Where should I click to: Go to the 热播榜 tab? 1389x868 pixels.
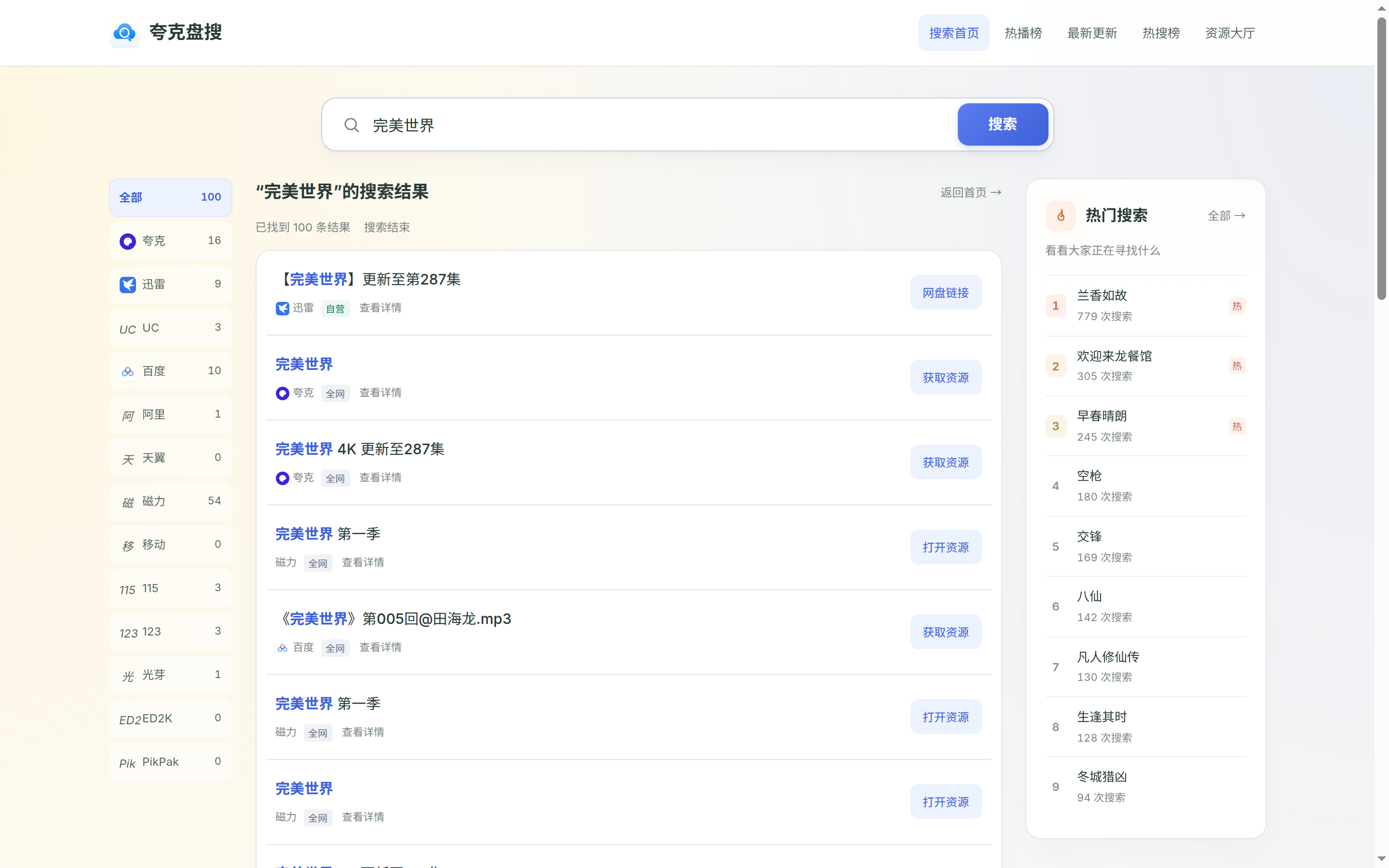point(1023,33)
